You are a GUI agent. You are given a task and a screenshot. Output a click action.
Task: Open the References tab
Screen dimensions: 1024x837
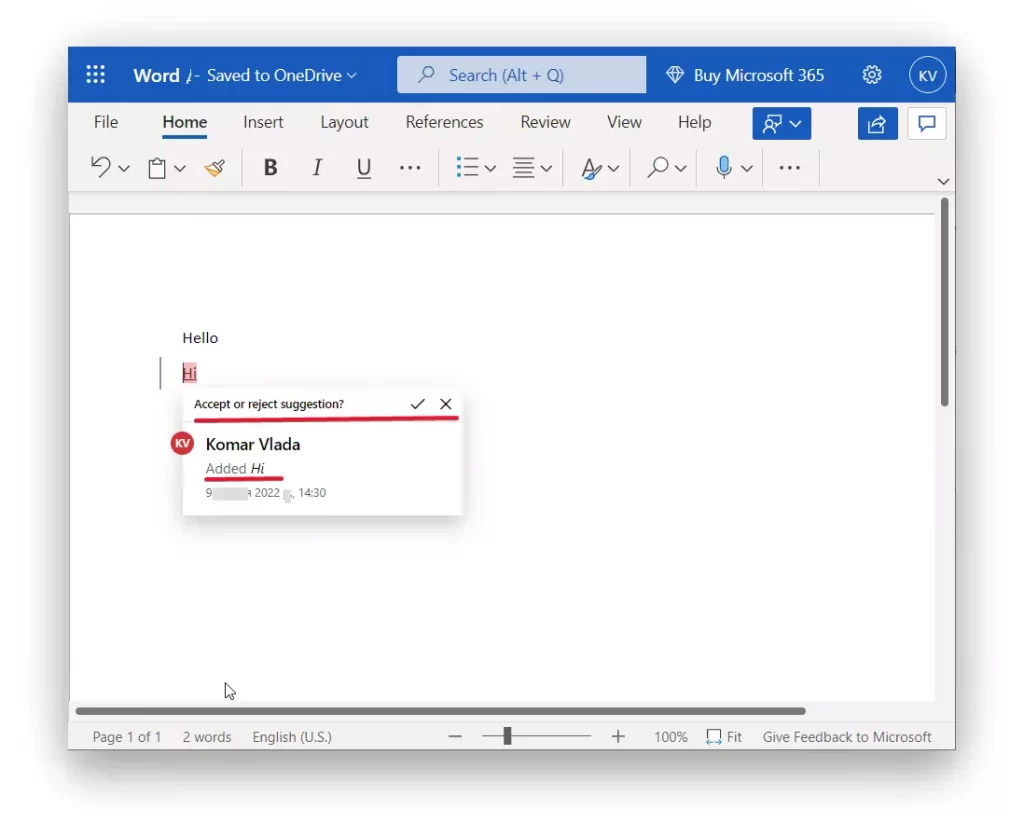click(444, 122)
